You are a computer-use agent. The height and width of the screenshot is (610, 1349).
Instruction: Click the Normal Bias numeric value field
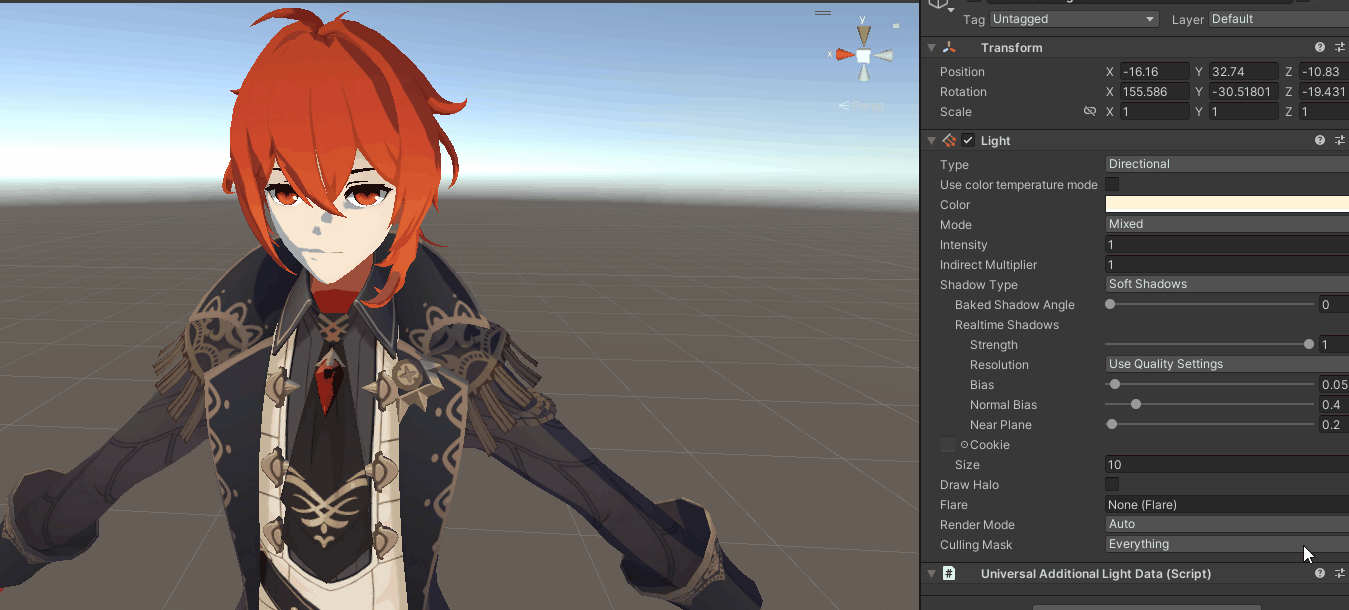pos(1334,404)
